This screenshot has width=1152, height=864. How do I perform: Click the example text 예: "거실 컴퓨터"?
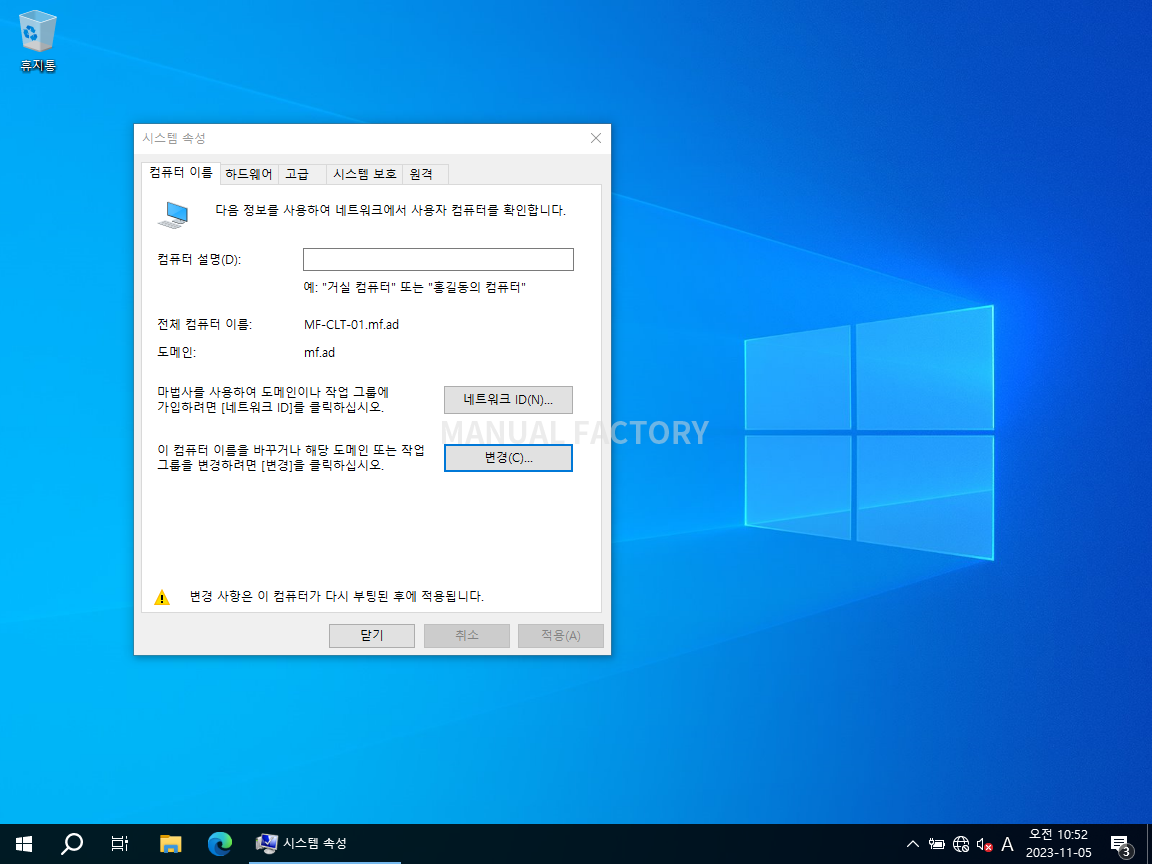click(414, 287)
